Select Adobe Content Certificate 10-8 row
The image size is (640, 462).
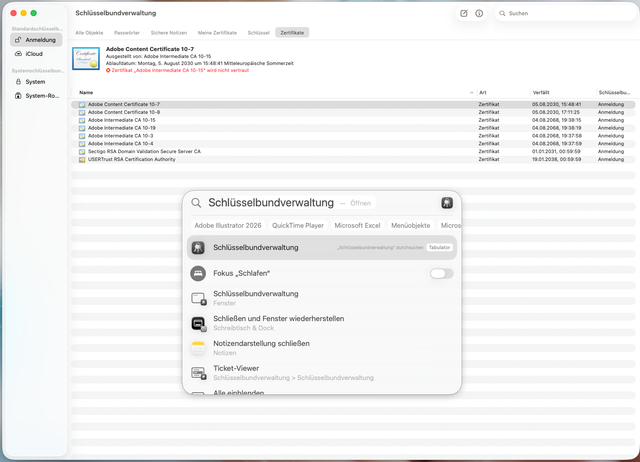[353, 112]
